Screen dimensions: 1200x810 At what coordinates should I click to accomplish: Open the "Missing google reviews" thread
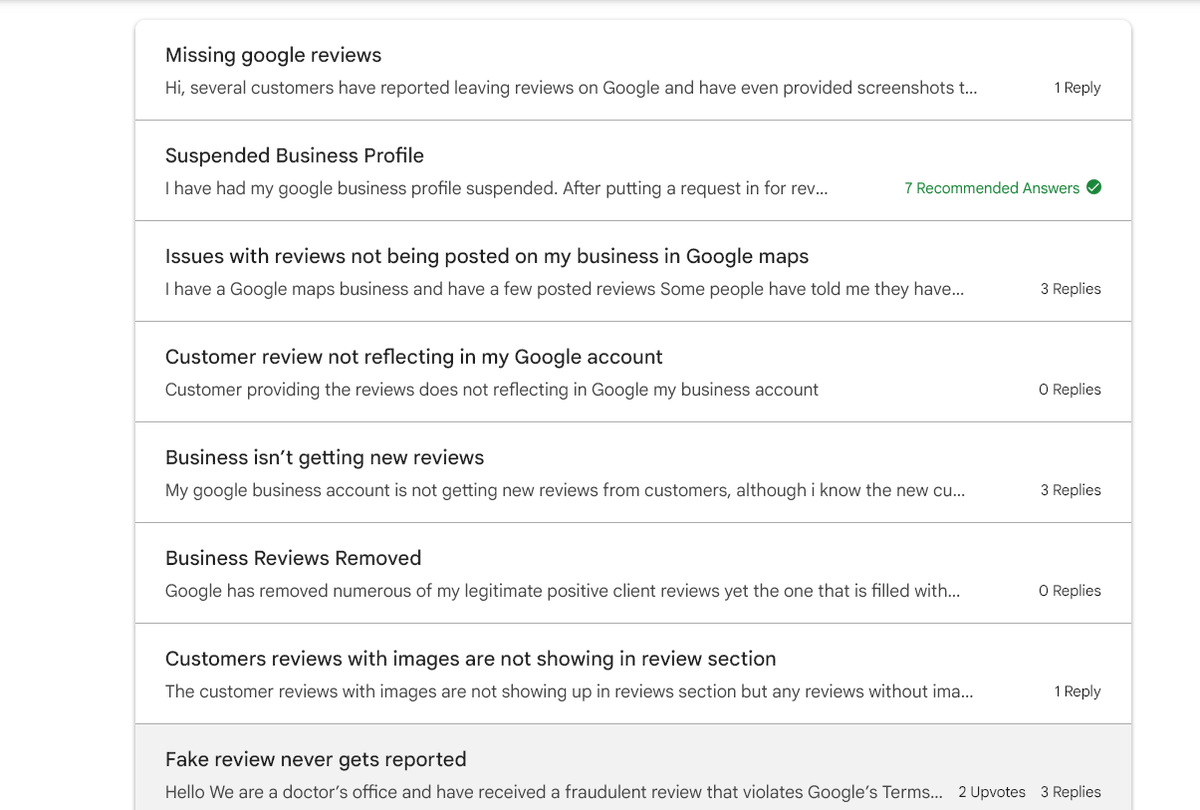click(273, 55)
